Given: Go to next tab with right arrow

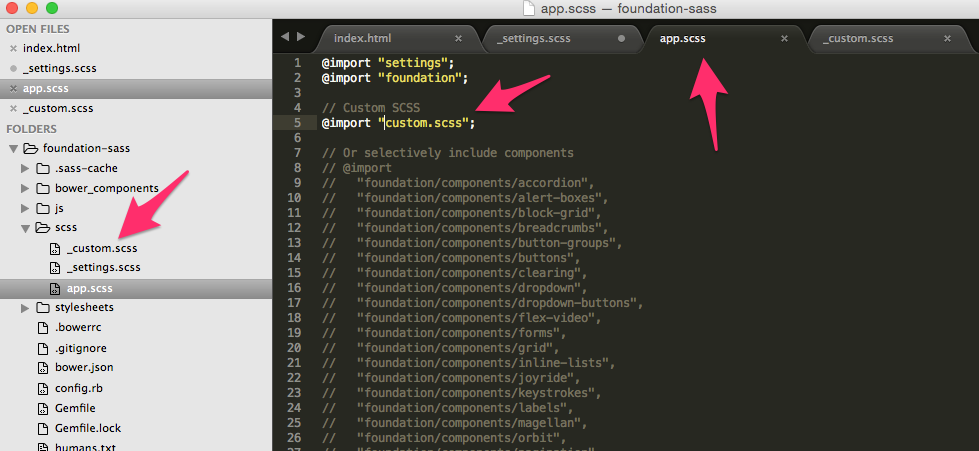Looking at the screenshot, I should point(301,37).
